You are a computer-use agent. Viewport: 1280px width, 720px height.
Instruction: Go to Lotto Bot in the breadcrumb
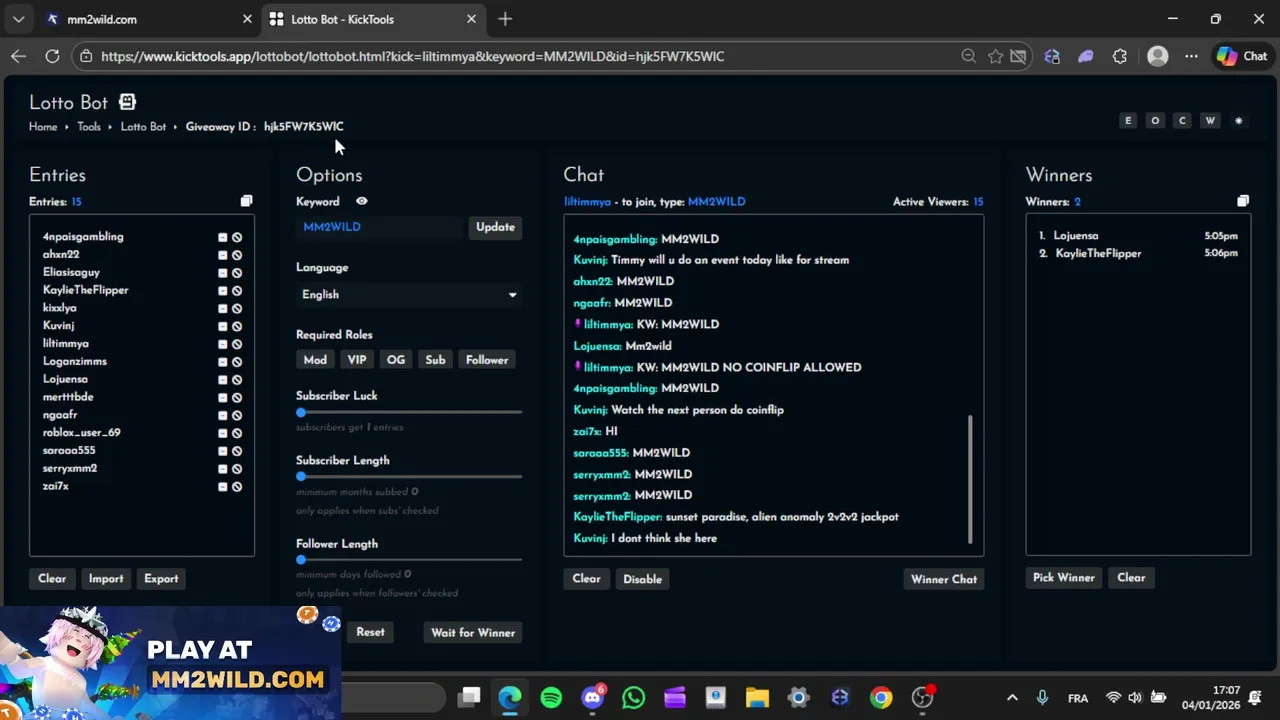tap(143, 127)
